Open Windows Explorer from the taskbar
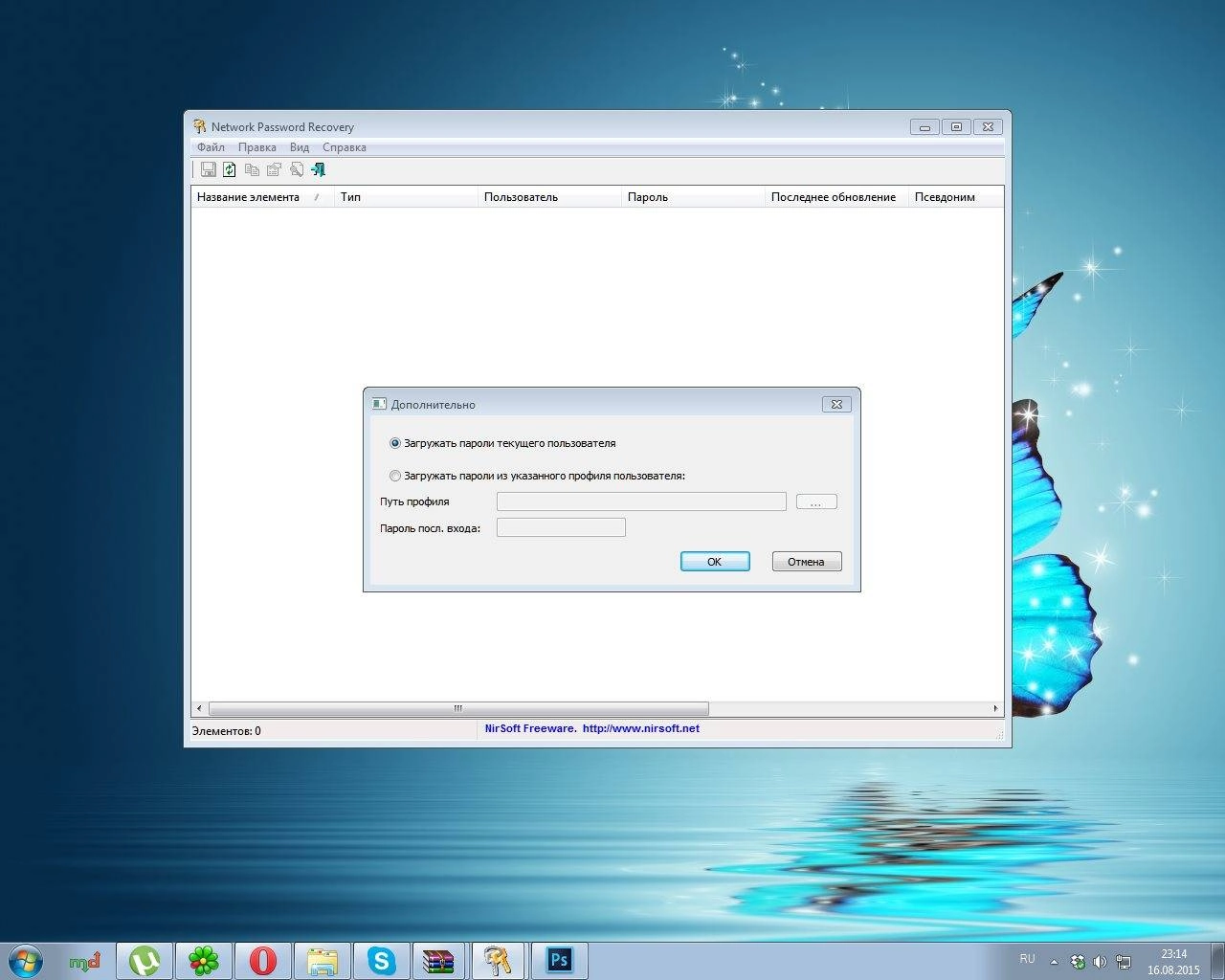This screenshot has width=1225, height=980. click(323, 961)
